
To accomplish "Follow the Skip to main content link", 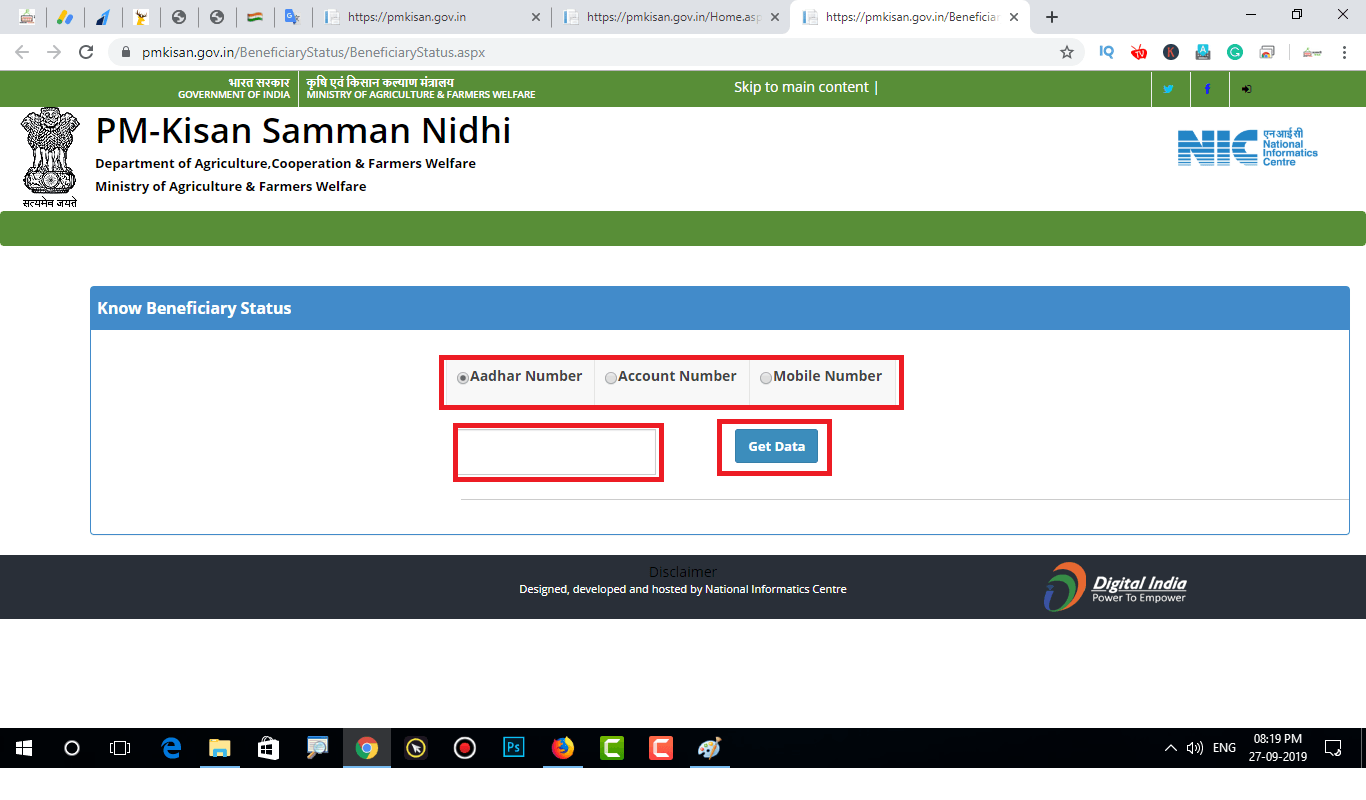I will point(801,87).
